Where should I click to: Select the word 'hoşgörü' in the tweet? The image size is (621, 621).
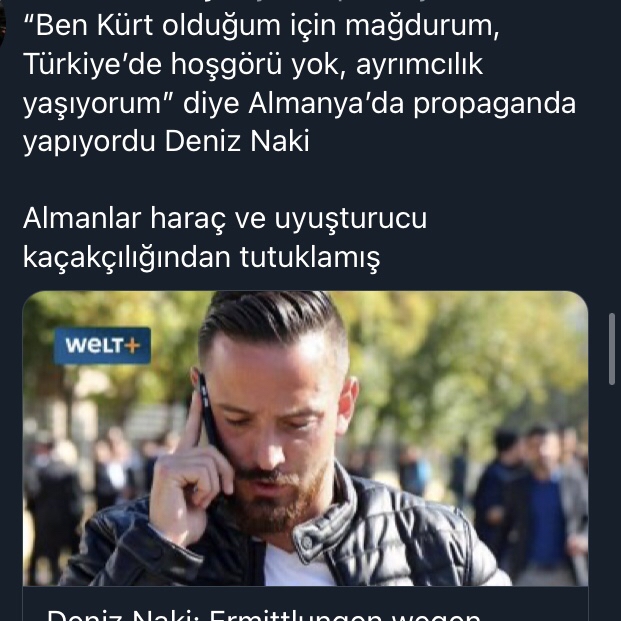tap(226, 66)
